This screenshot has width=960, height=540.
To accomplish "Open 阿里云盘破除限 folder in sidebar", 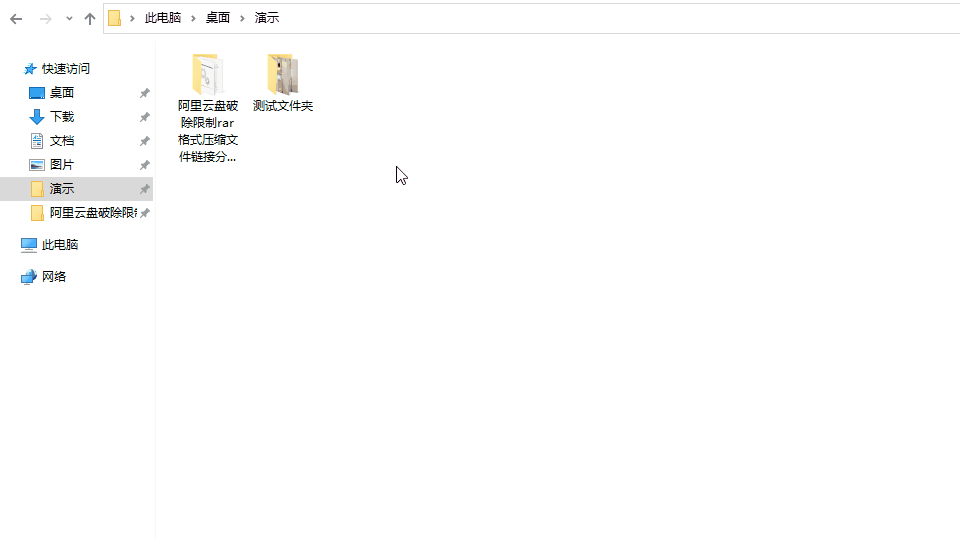I will coord(93,212).
